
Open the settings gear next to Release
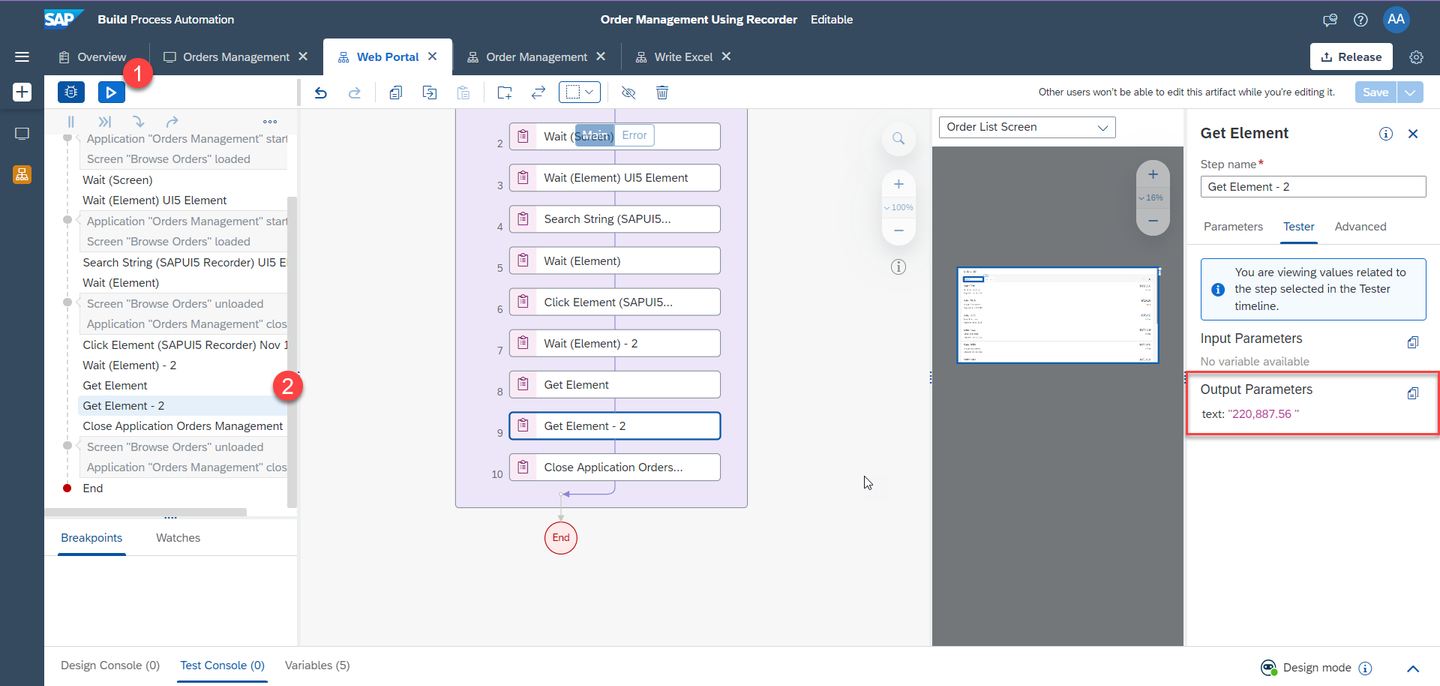(x=1416, y=57)
